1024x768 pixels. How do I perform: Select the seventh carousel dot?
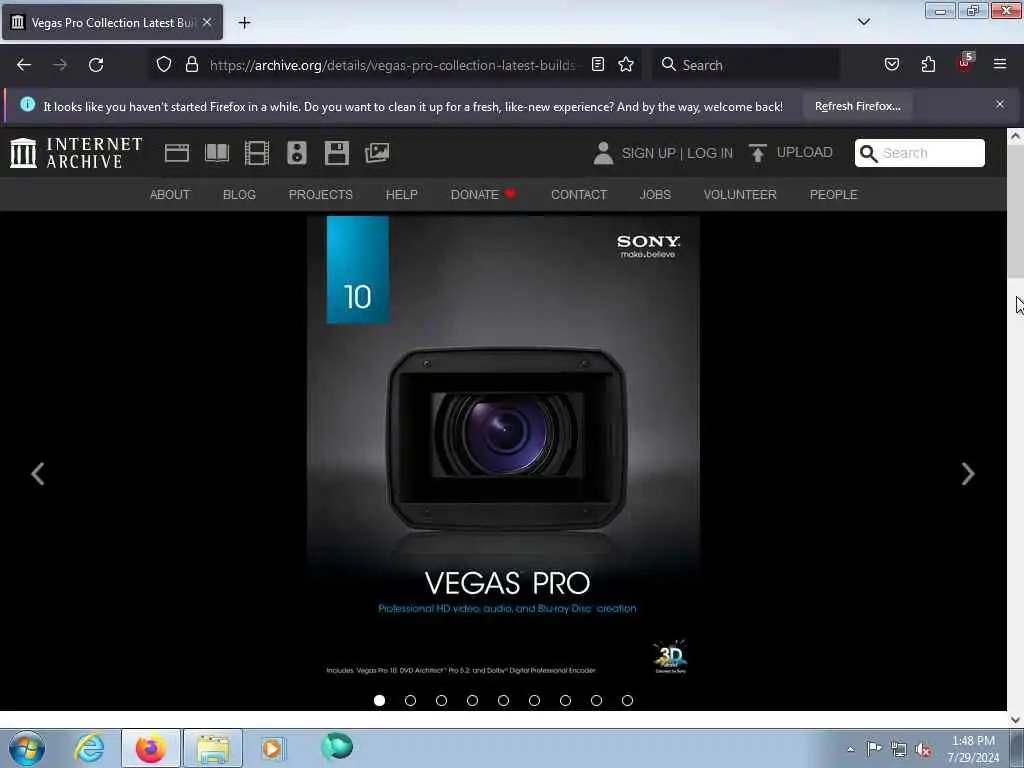566,700
